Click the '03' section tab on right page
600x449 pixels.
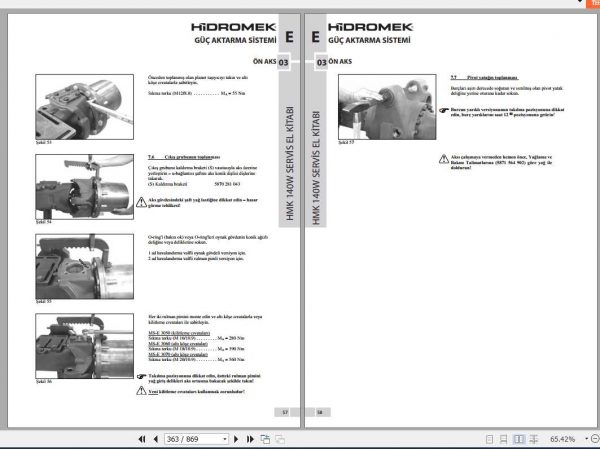pyautogui.click(x=321, y=62)
